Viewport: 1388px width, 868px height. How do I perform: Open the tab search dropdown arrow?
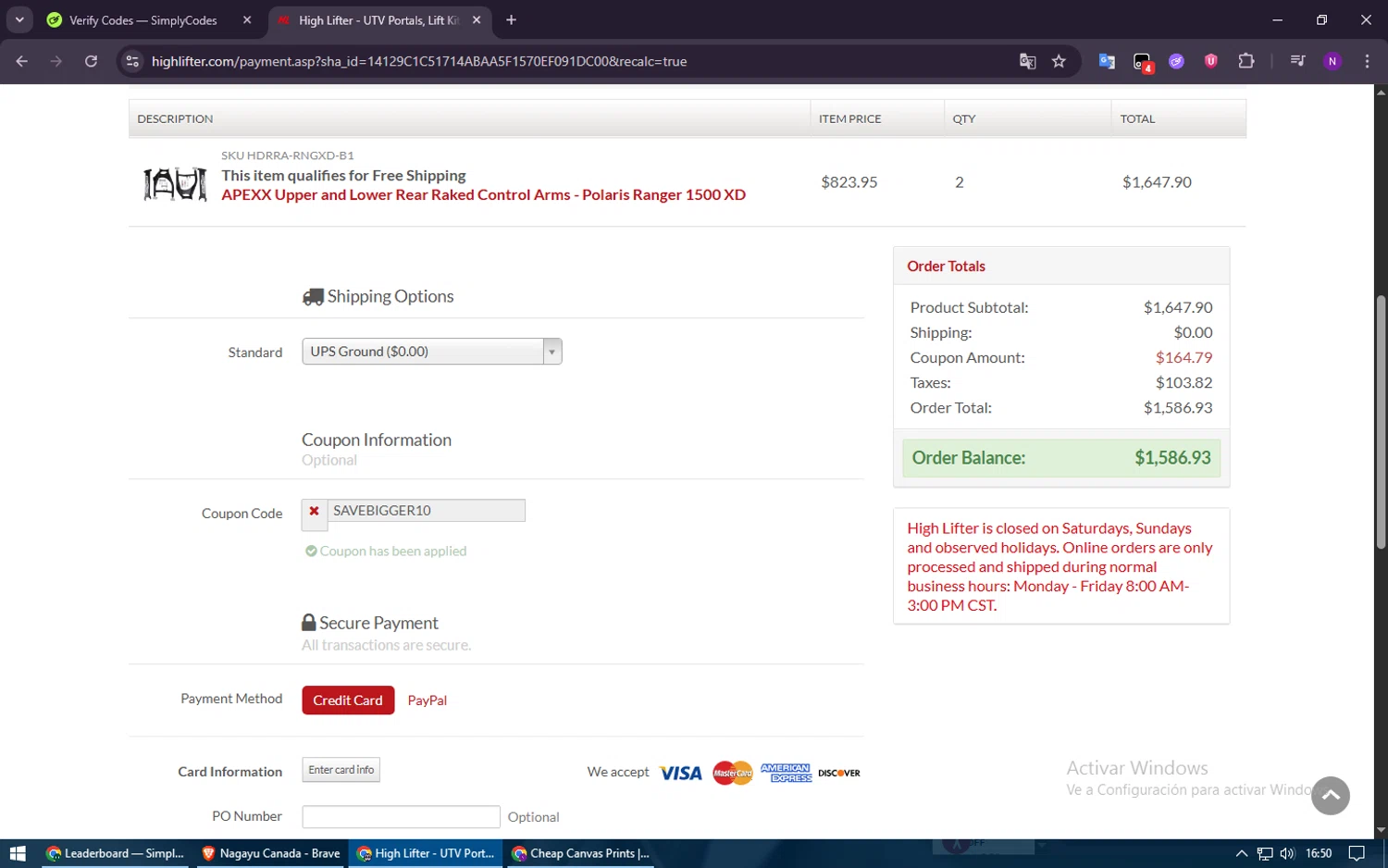(19, 19)
